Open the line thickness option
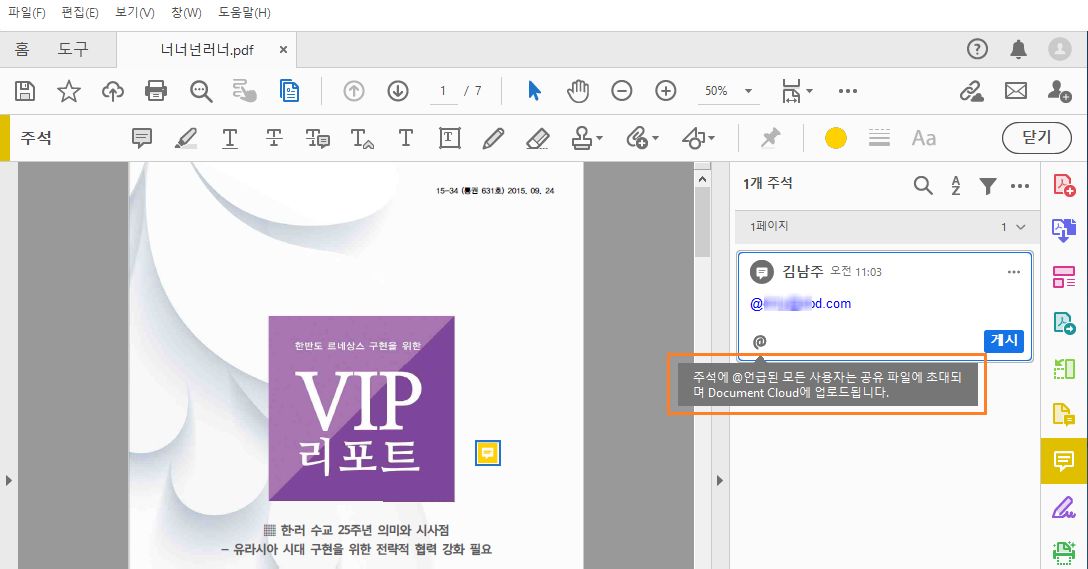The image size is (1088, 569). click(879, 138)
